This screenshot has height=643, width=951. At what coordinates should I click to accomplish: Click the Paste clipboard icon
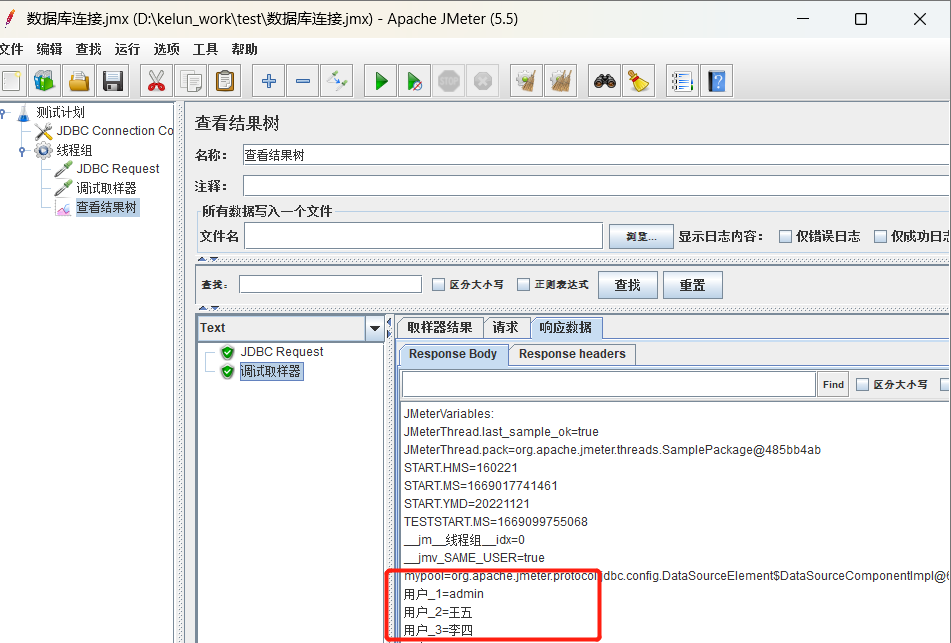pyautogui.click(x=225, y=81)
